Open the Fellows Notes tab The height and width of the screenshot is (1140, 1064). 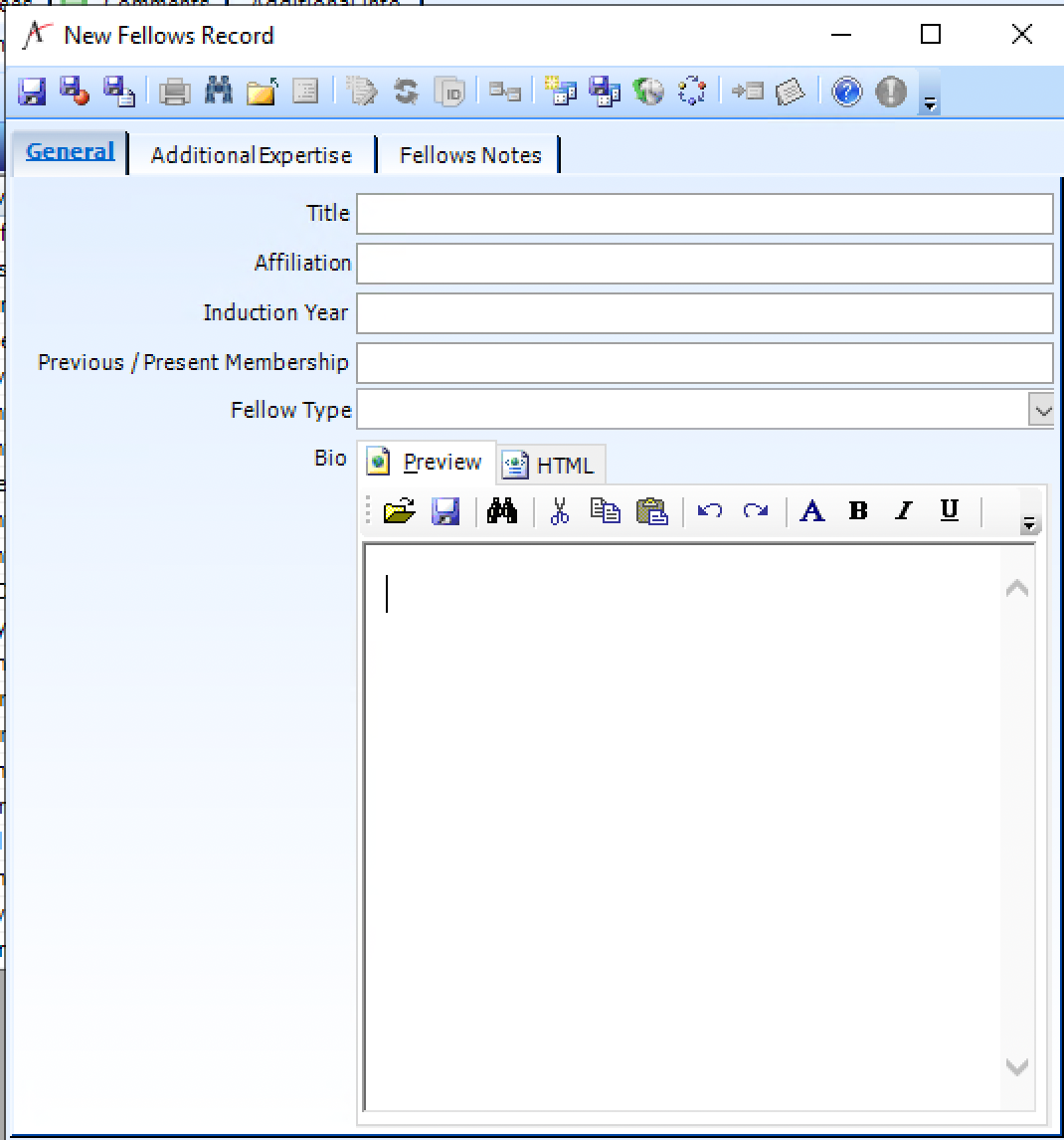point(470,155)
